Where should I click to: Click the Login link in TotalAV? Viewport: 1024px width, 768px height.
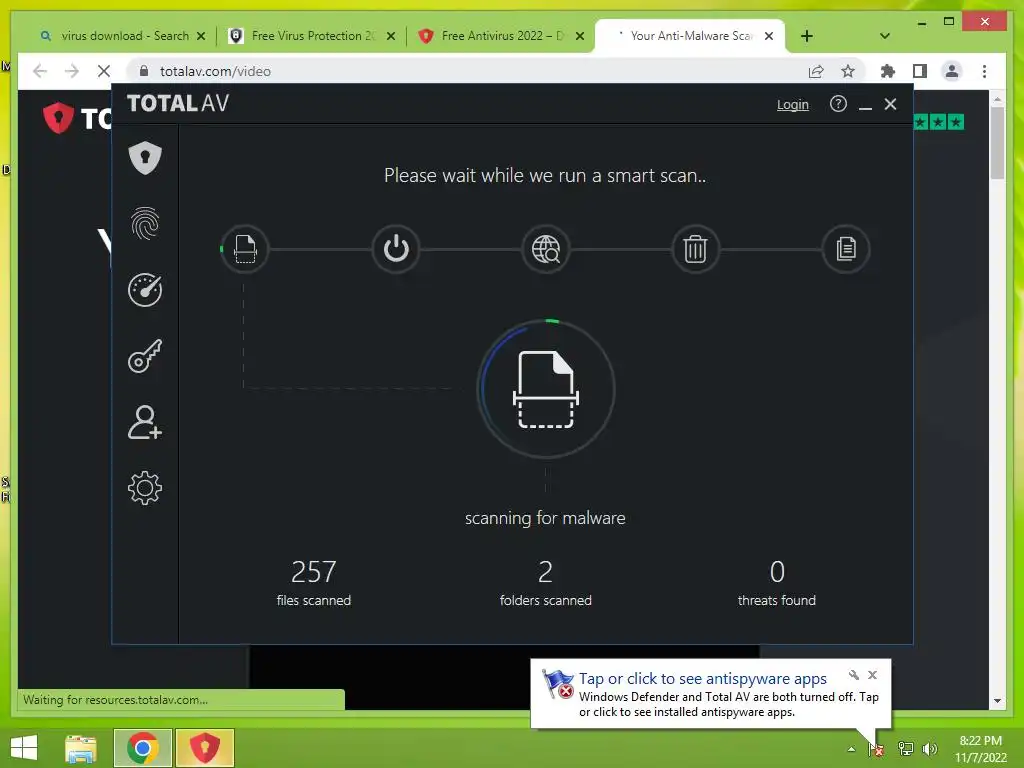(x=793, y=104)
